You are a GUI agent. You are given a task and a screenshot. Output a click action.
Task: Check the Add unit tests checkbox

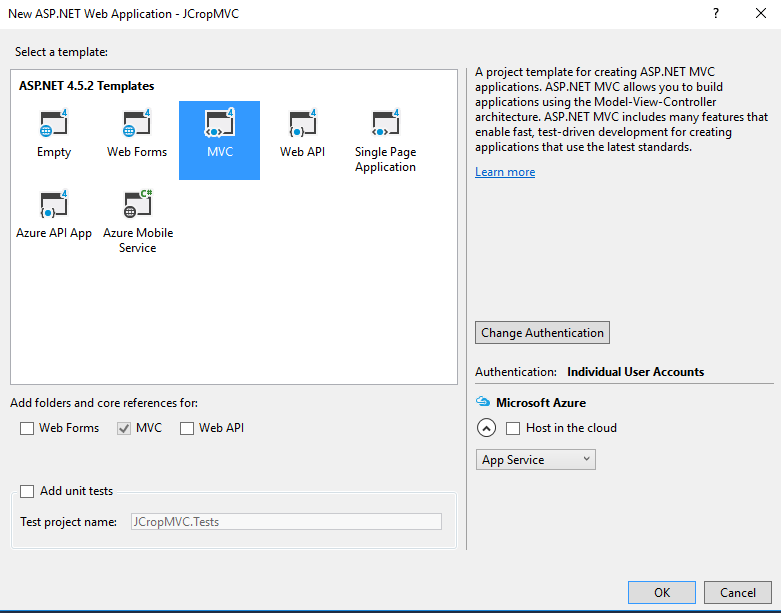(27, 491)
